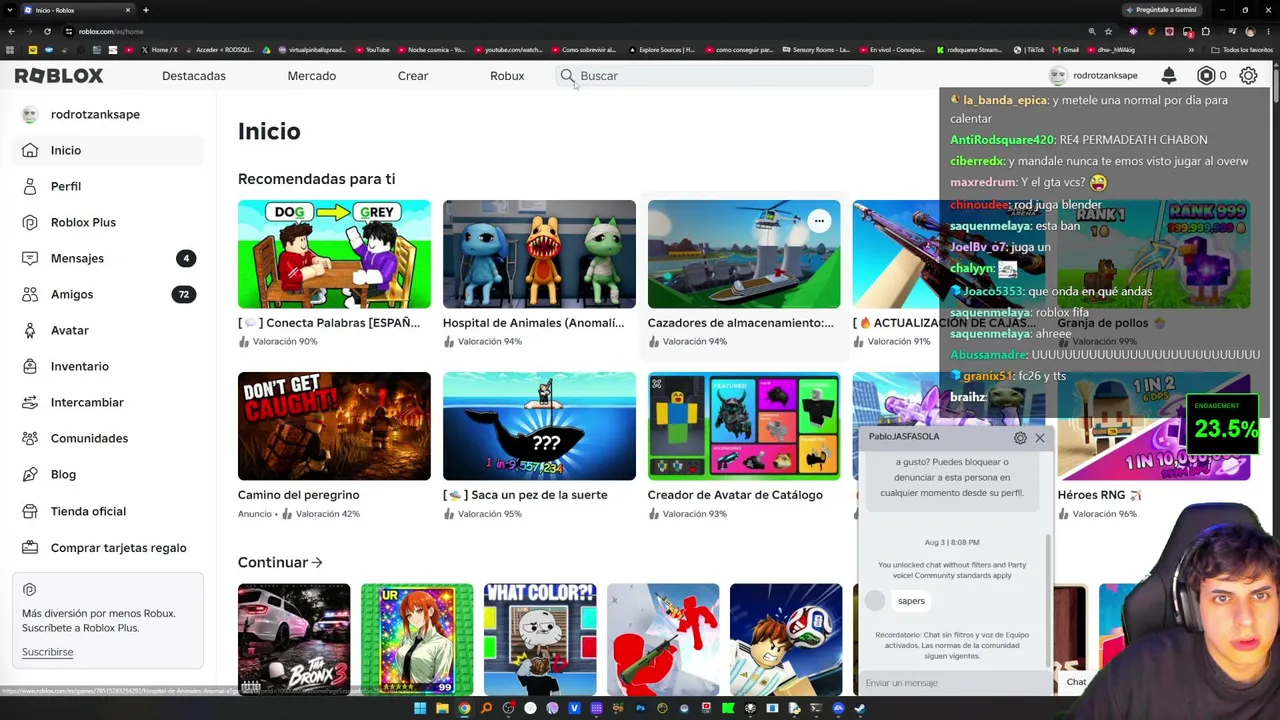Open the Robux balance hexagon icon
The width and height of the screenshot is (1280, 720).
coord(1206,75)
